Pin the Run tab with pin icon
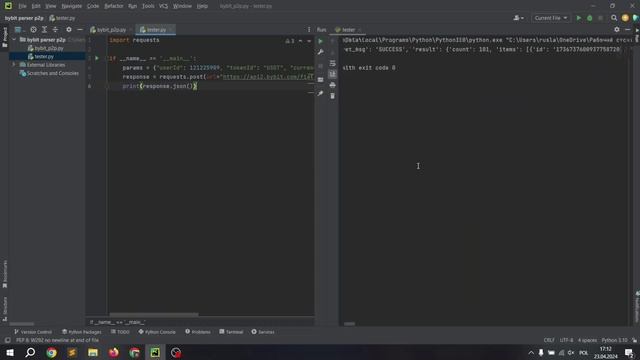This screenshot has width=640, height=360. pyautogui.click(x=321, y=93)
